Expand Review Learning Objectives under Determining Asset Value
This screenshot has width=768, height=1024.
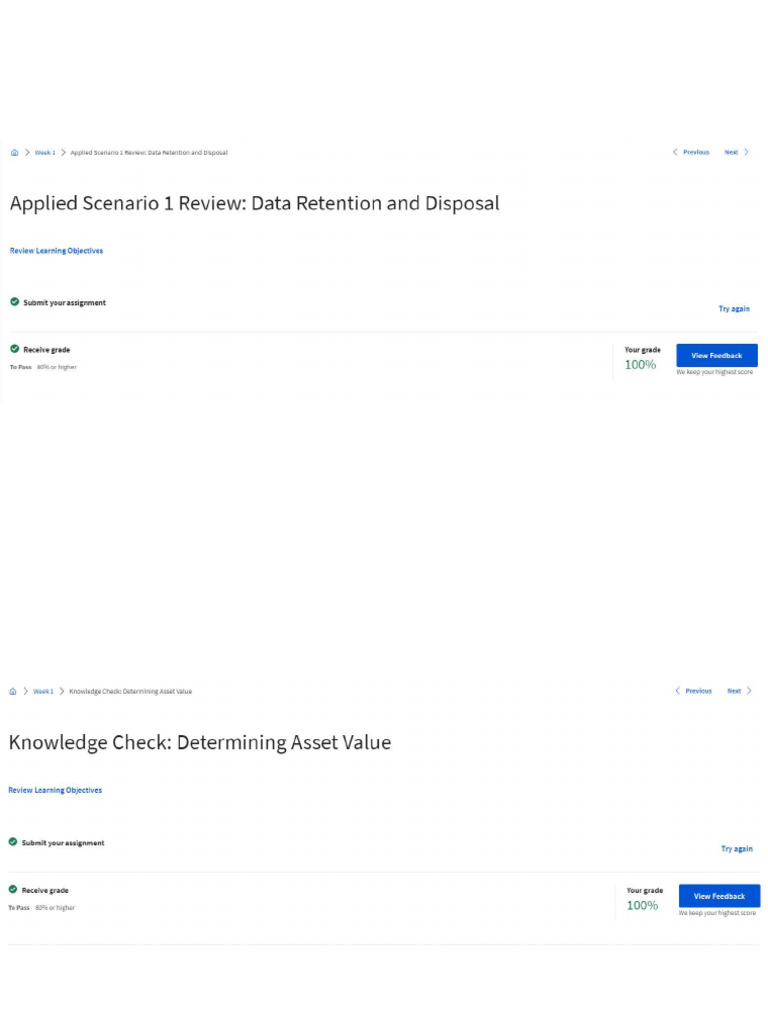55,790
